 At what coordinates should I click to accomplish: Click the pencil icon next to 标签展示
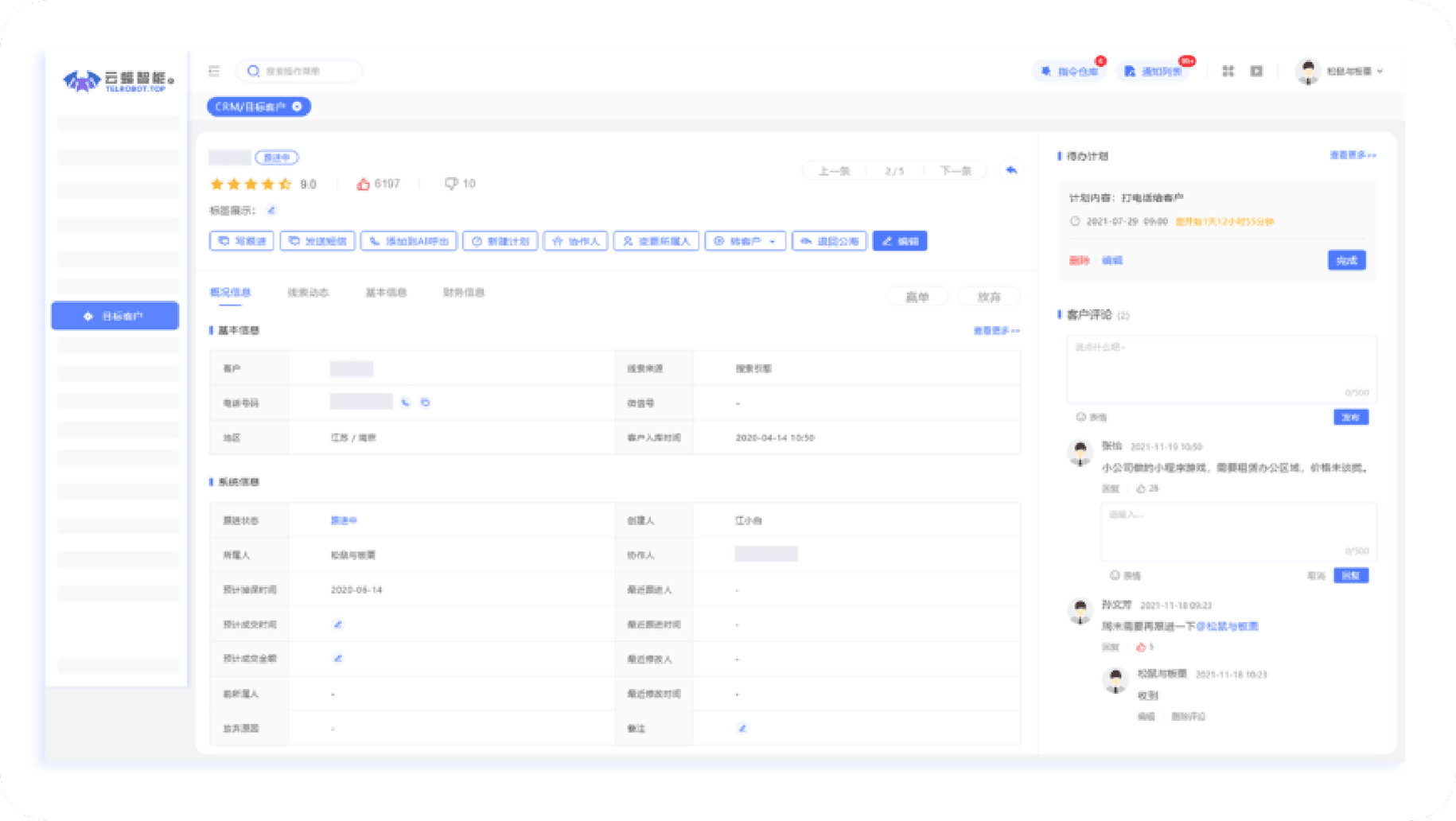pos(271,211)
